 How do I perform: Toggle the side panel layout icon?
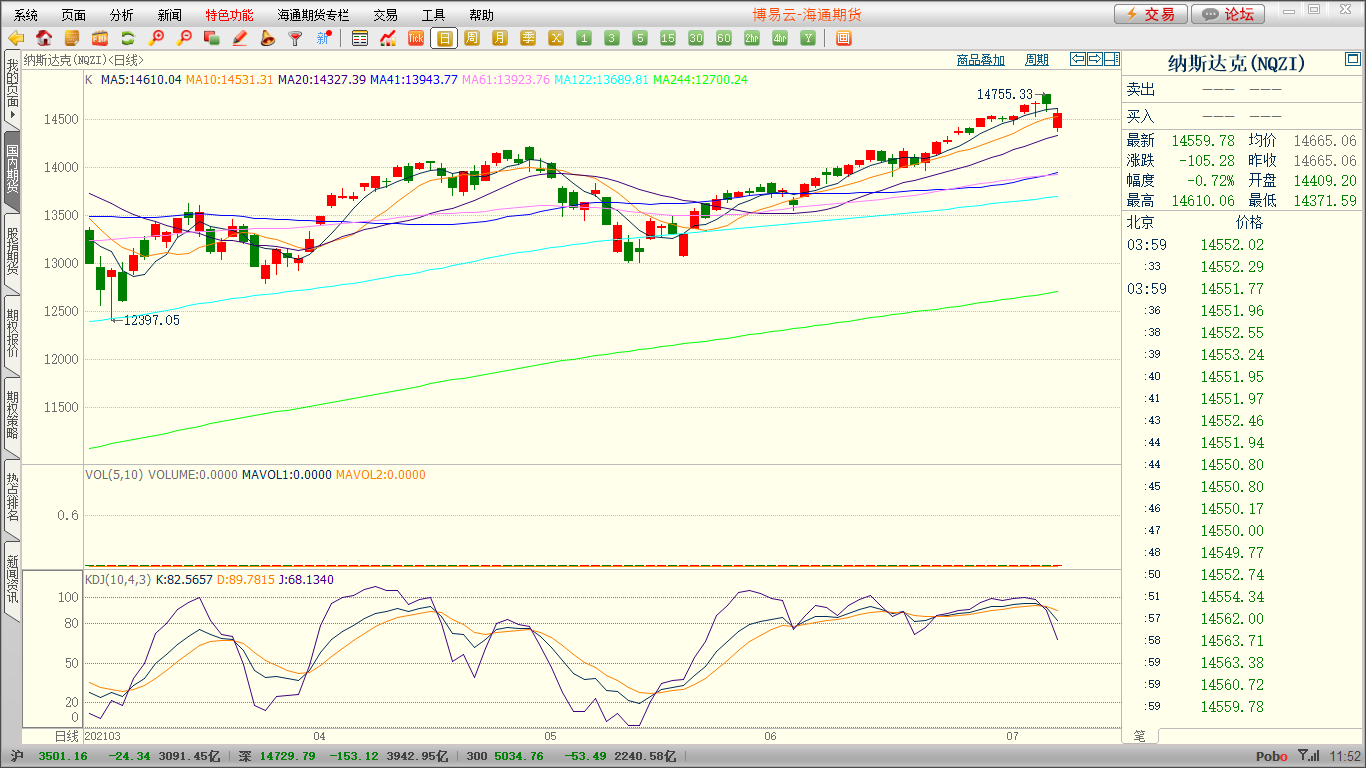click(1112, 59)
